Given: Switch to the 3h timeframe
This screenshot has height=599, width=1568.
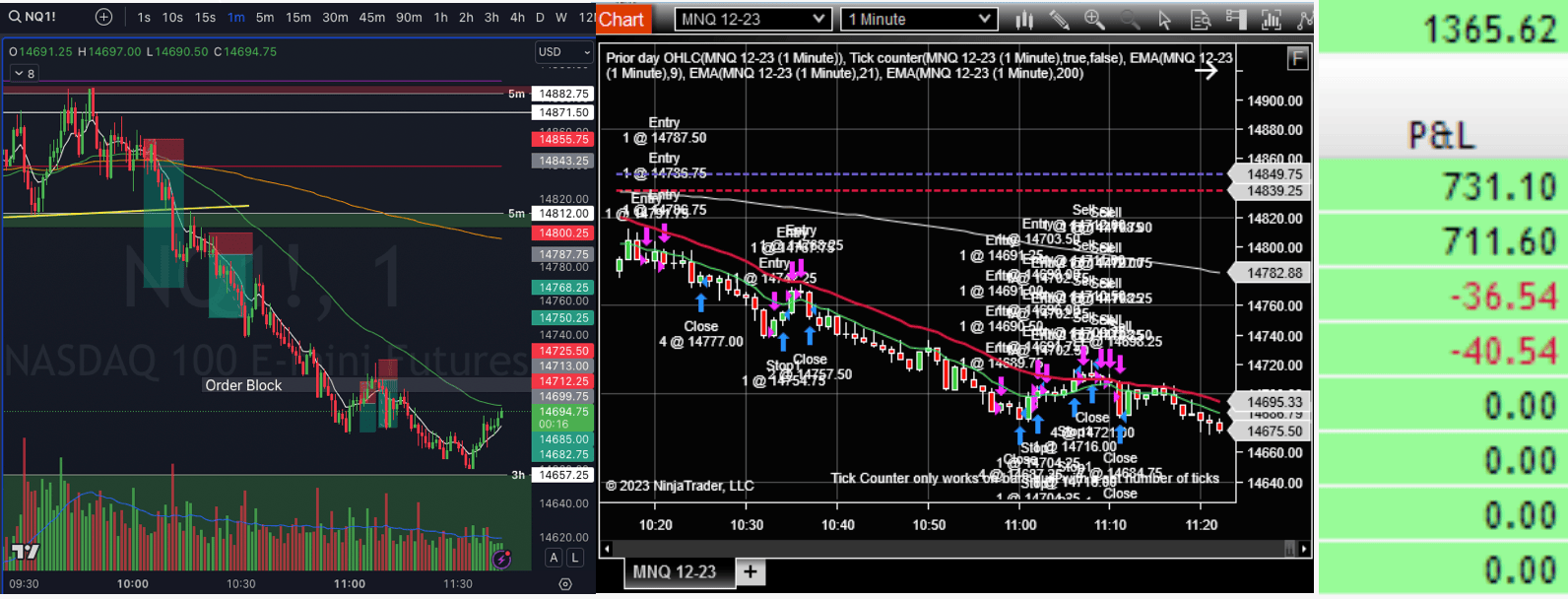Looking at the screenshot, I should (x=491, y=18).
